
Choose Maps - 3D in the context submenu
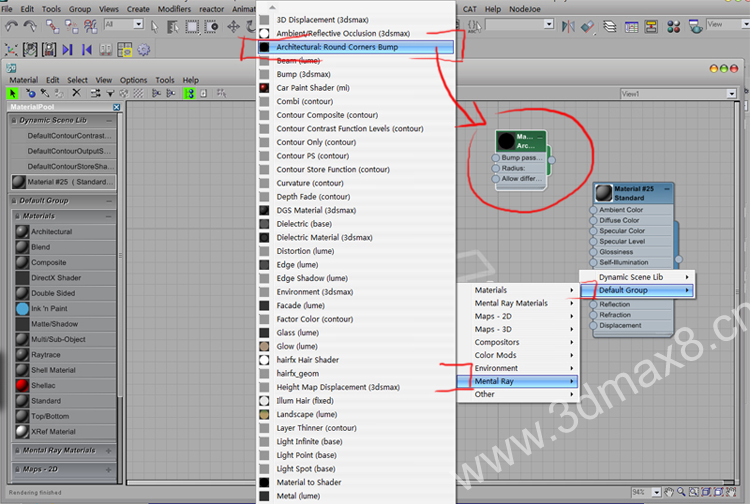point(518,329)
